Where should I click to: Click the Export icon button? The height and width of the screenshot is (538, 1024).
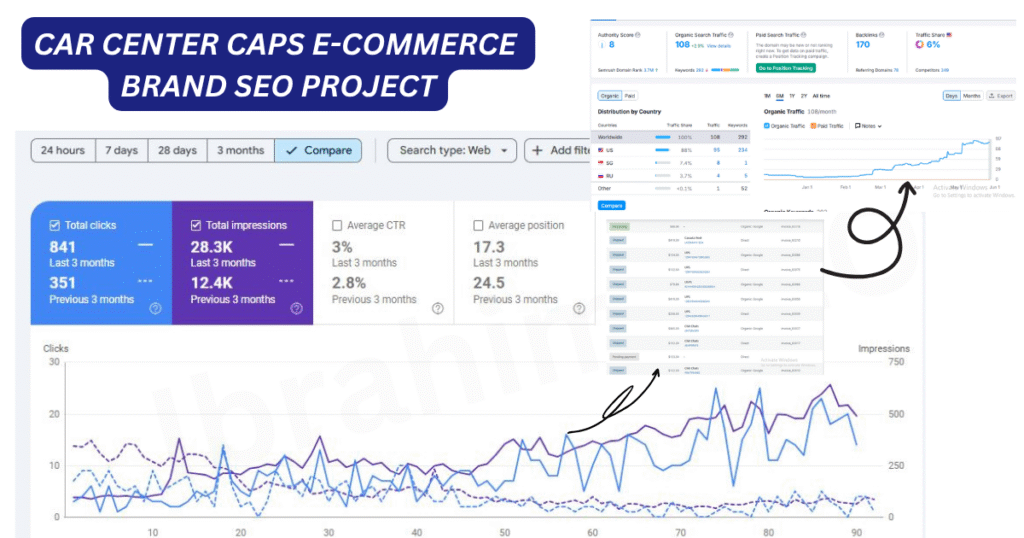pyautogui.click(x=999, y=96)
